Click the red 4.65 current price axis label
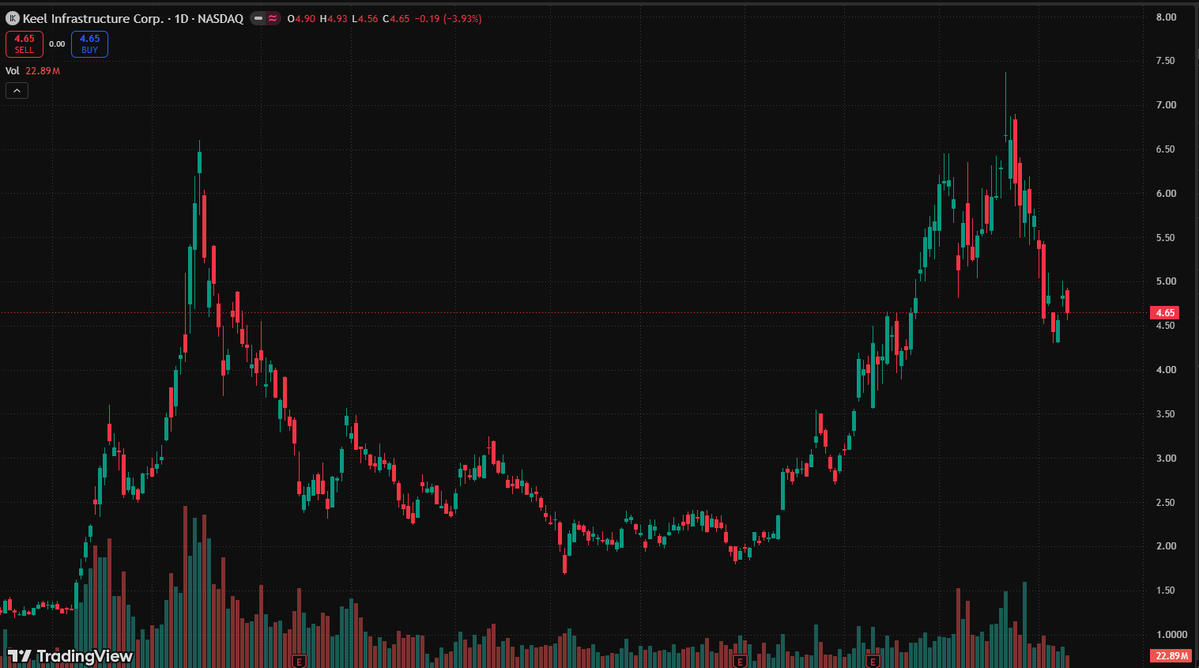Viewport: 1199px width, 668px height. point(1165,313)
